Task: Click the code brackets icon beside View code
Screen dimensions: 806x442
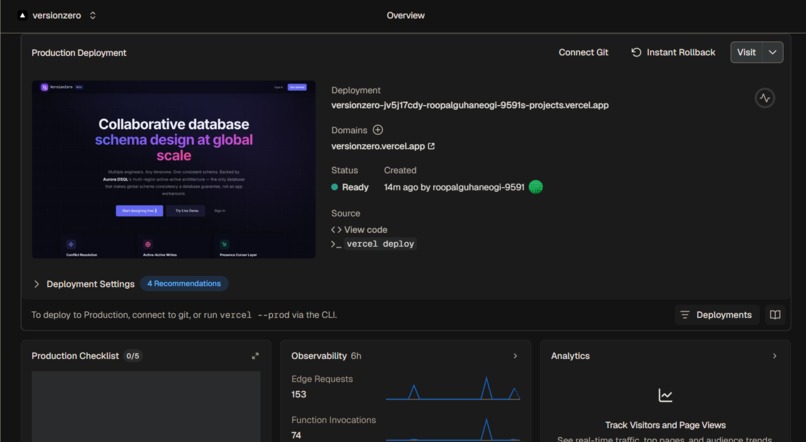Action: [336, 230]
